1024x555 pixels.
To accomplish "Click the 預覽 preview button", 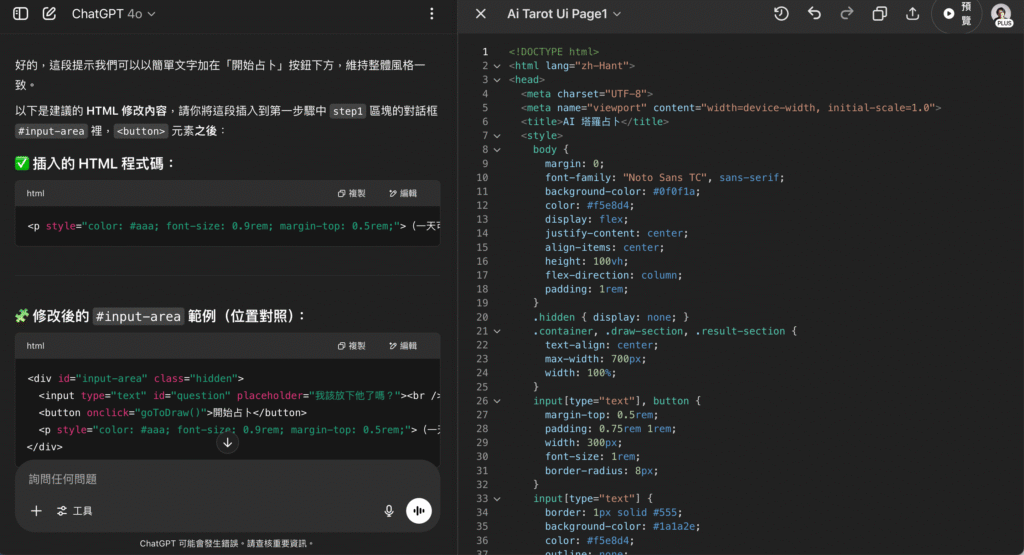I will [957, 14].
